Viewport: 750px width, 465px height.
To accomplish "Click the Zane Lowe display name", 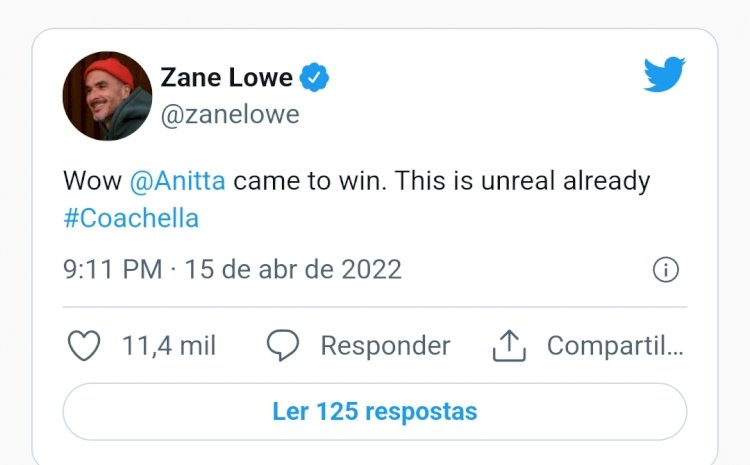I will [226, 77].
